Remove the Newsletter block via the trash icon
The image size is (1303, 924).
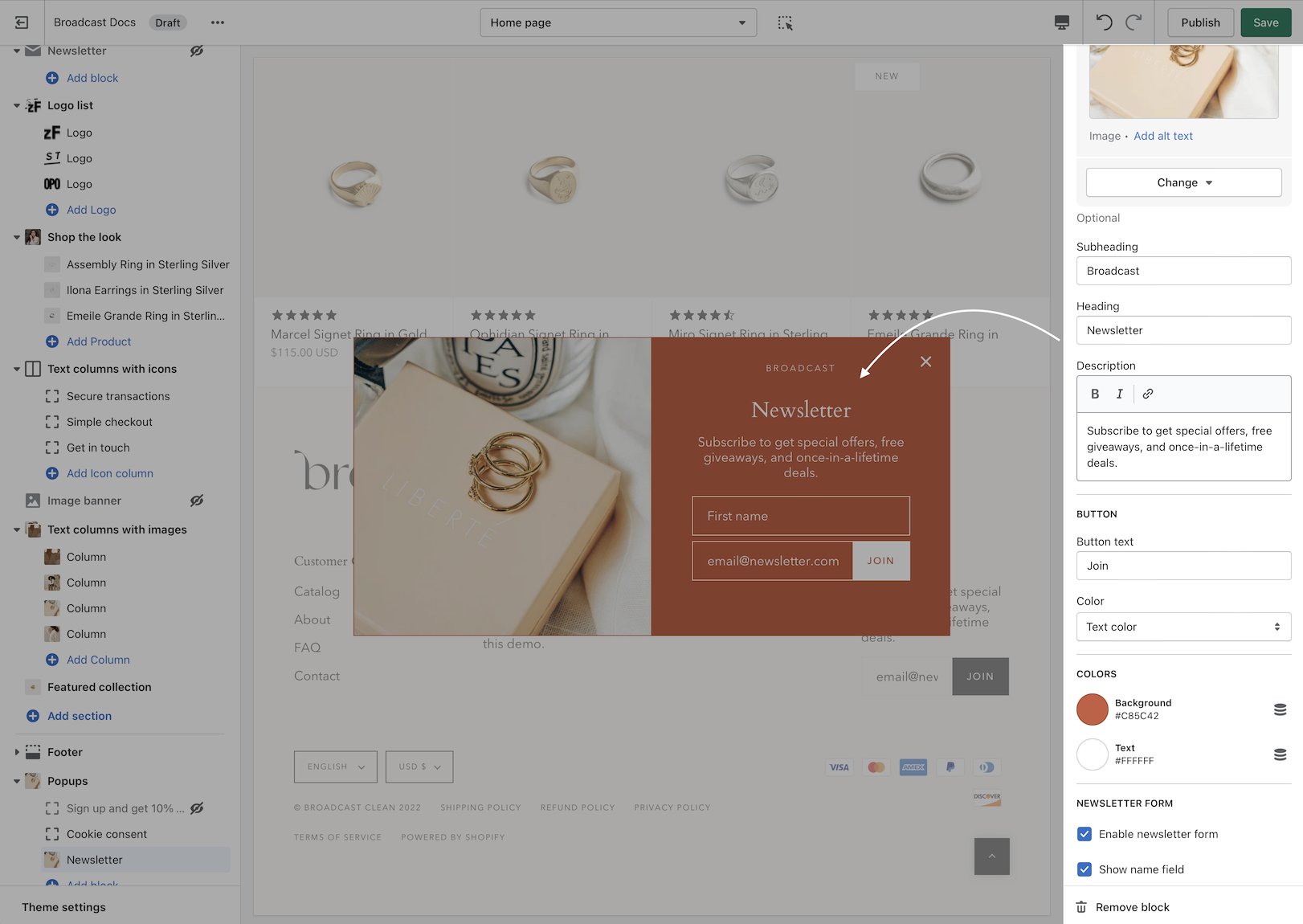tap(1082, 906)
